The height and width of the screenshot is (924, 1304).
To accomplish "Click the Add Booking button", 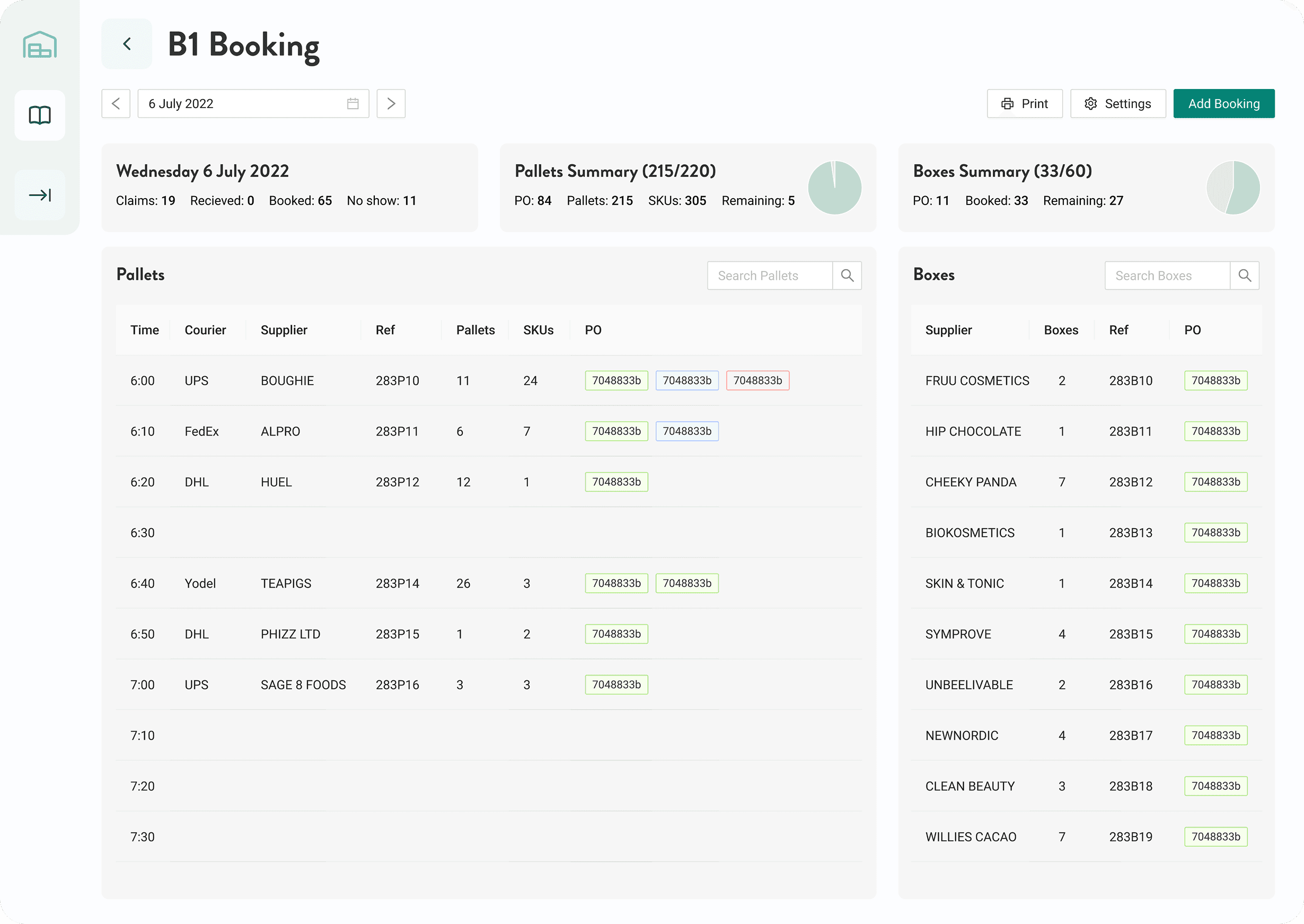I will [x=1224, y=103].
